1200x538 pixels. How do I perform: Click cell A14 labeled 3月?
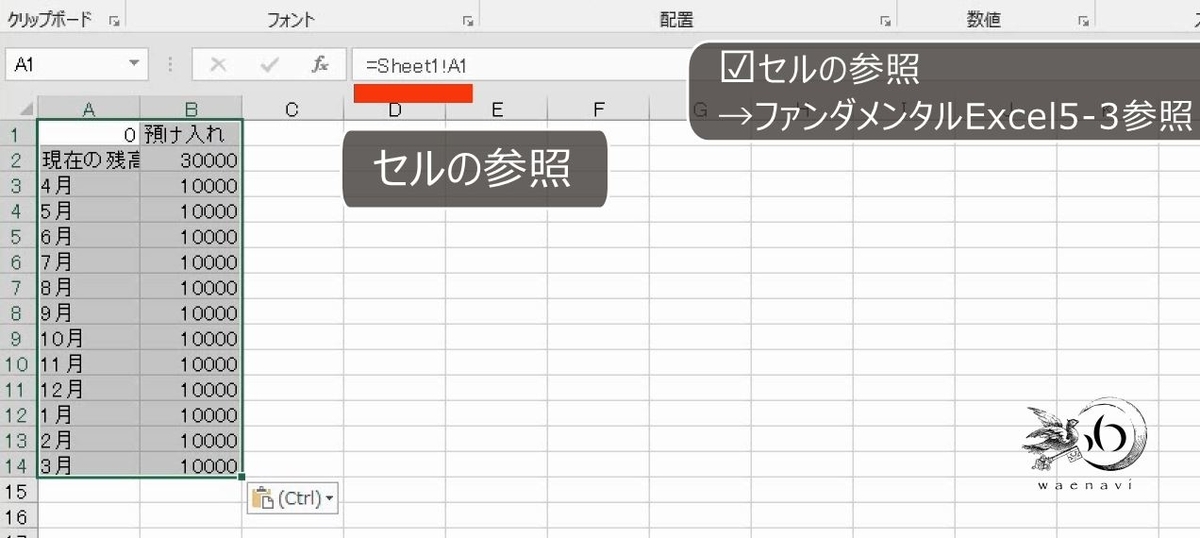pyautogui.click(x=89, y=465)
